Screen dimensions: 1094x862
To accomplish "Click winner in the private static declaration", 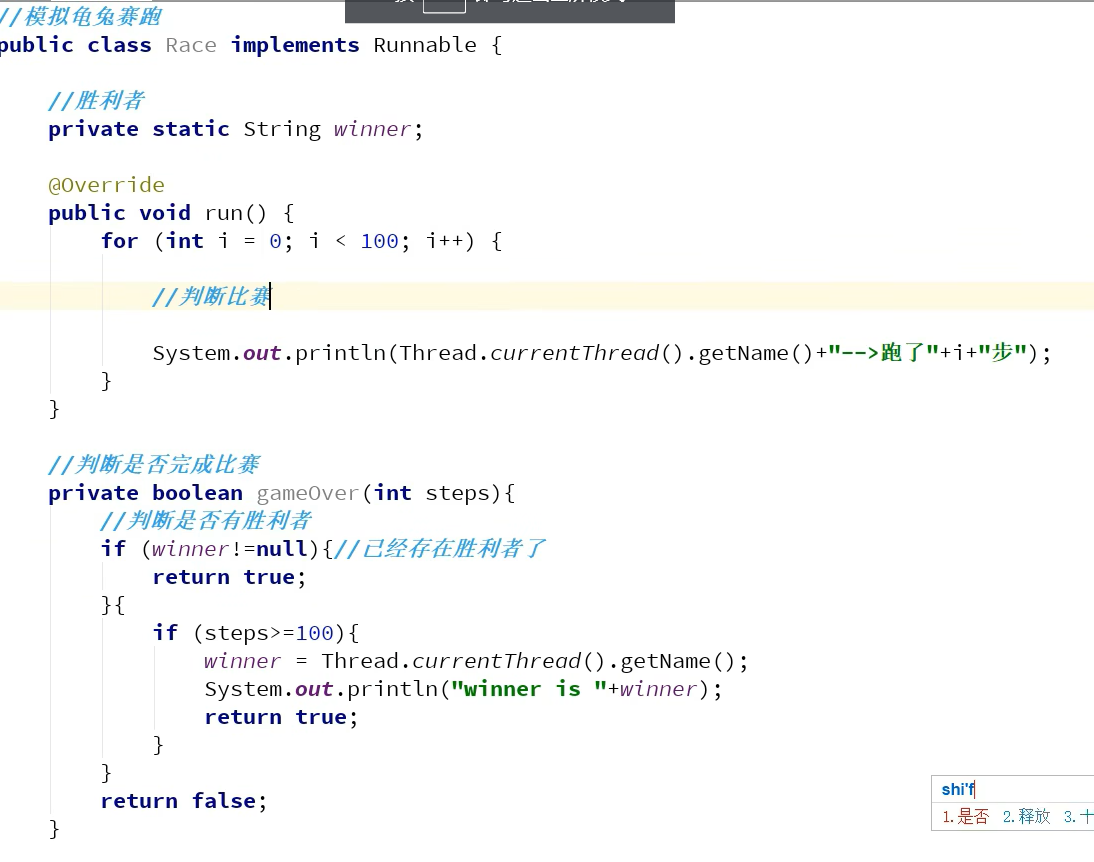I will click(x=373, y=129).
